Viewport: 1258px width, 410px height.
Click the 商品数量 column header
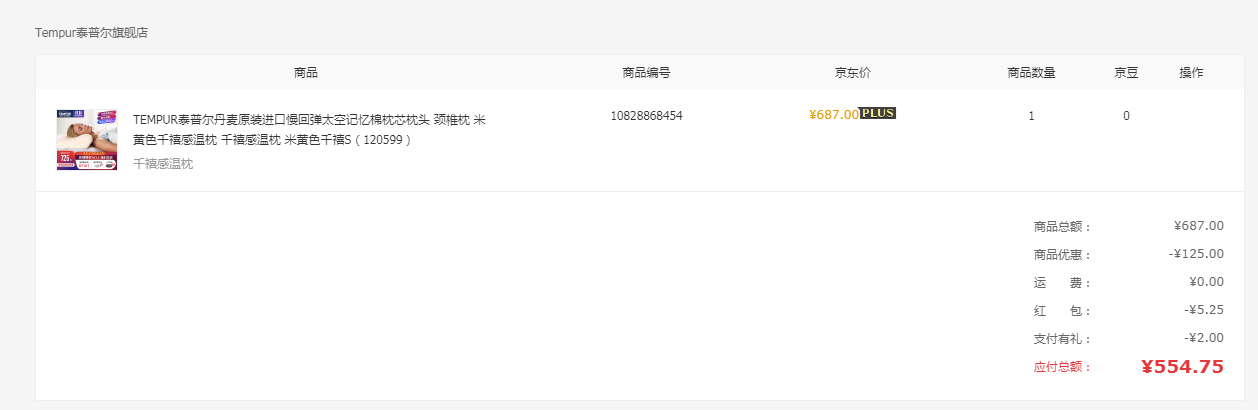tap(1031, 73)
